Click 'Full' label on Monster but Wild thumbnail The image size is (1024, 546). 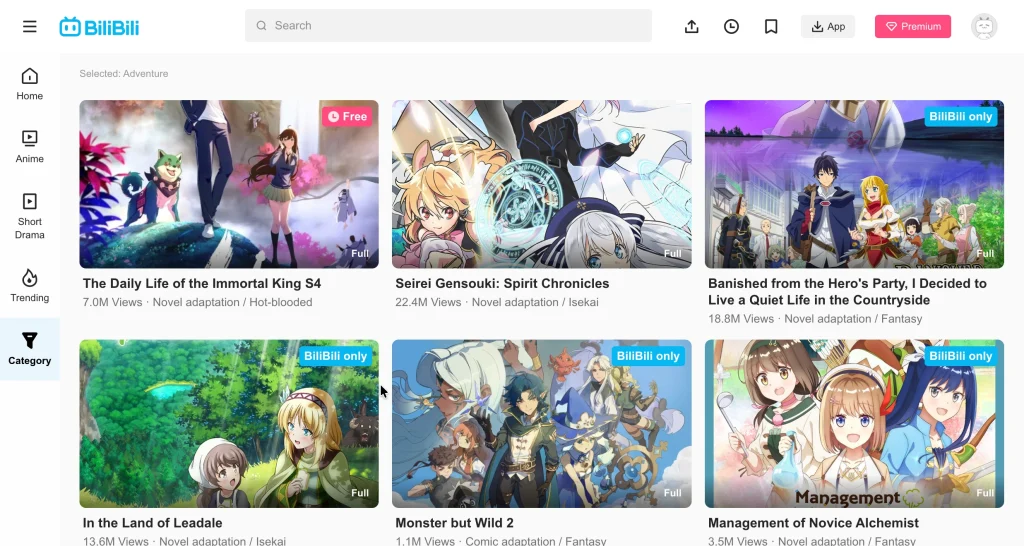tap(673, 493)
